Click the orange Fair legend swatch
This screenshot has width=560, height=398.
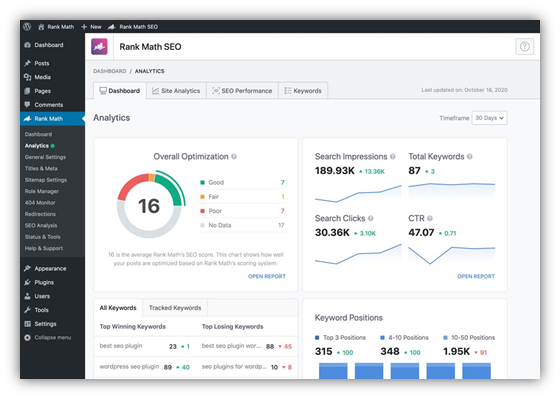(202, 197)
